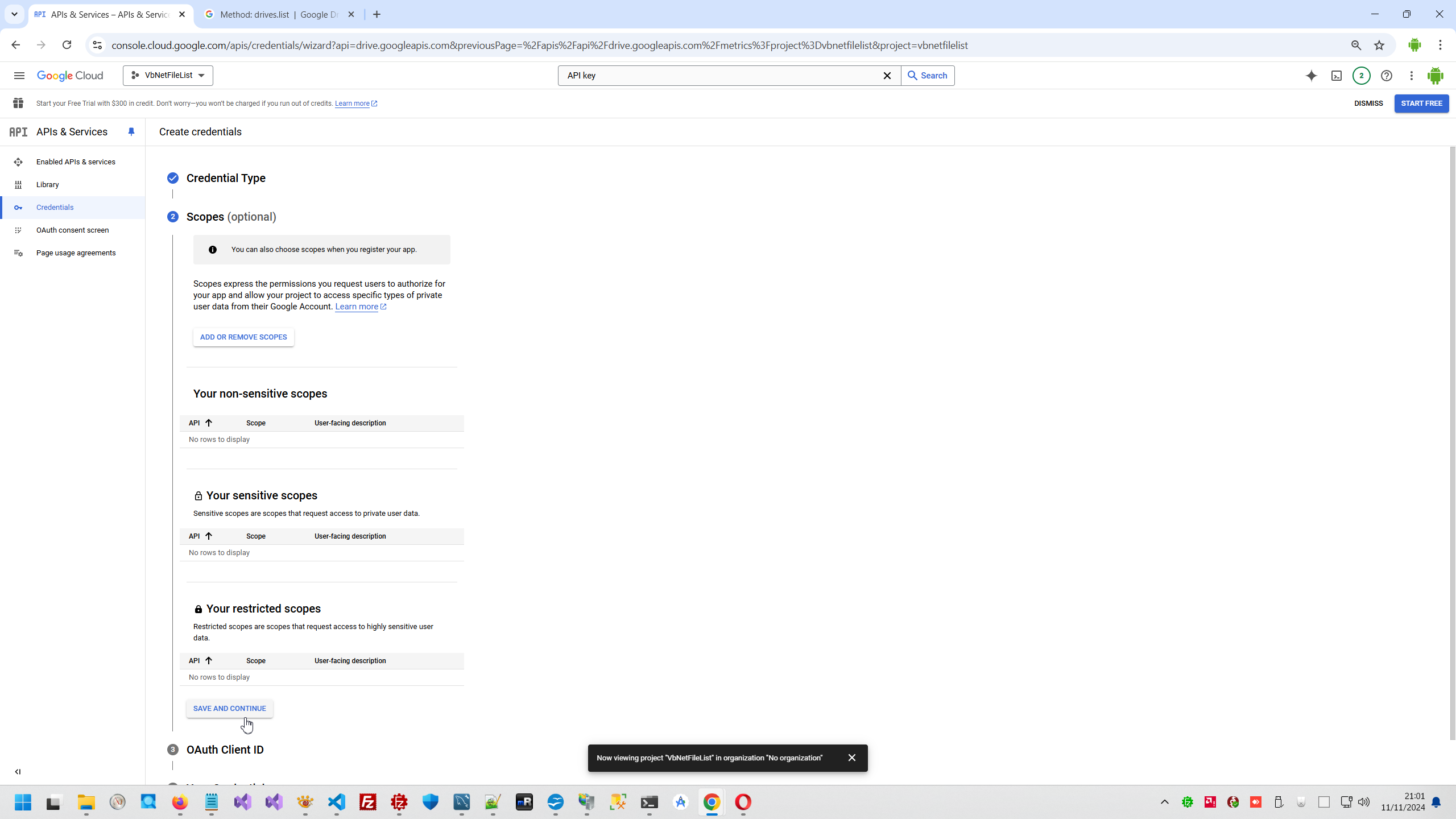The height and width of the screenshot is (819, 1456).
Task: Open VbNetFileList project selector dropdown
Action: 168,76
